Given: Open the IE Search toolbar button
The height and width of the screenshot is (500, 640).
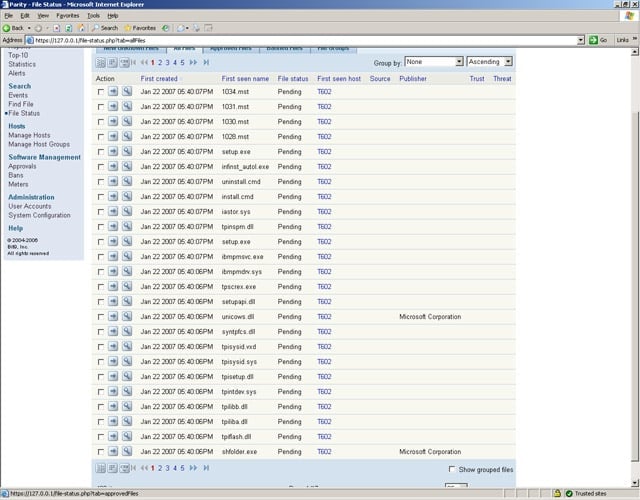Looking at the screenshot, I should (105, 28).
